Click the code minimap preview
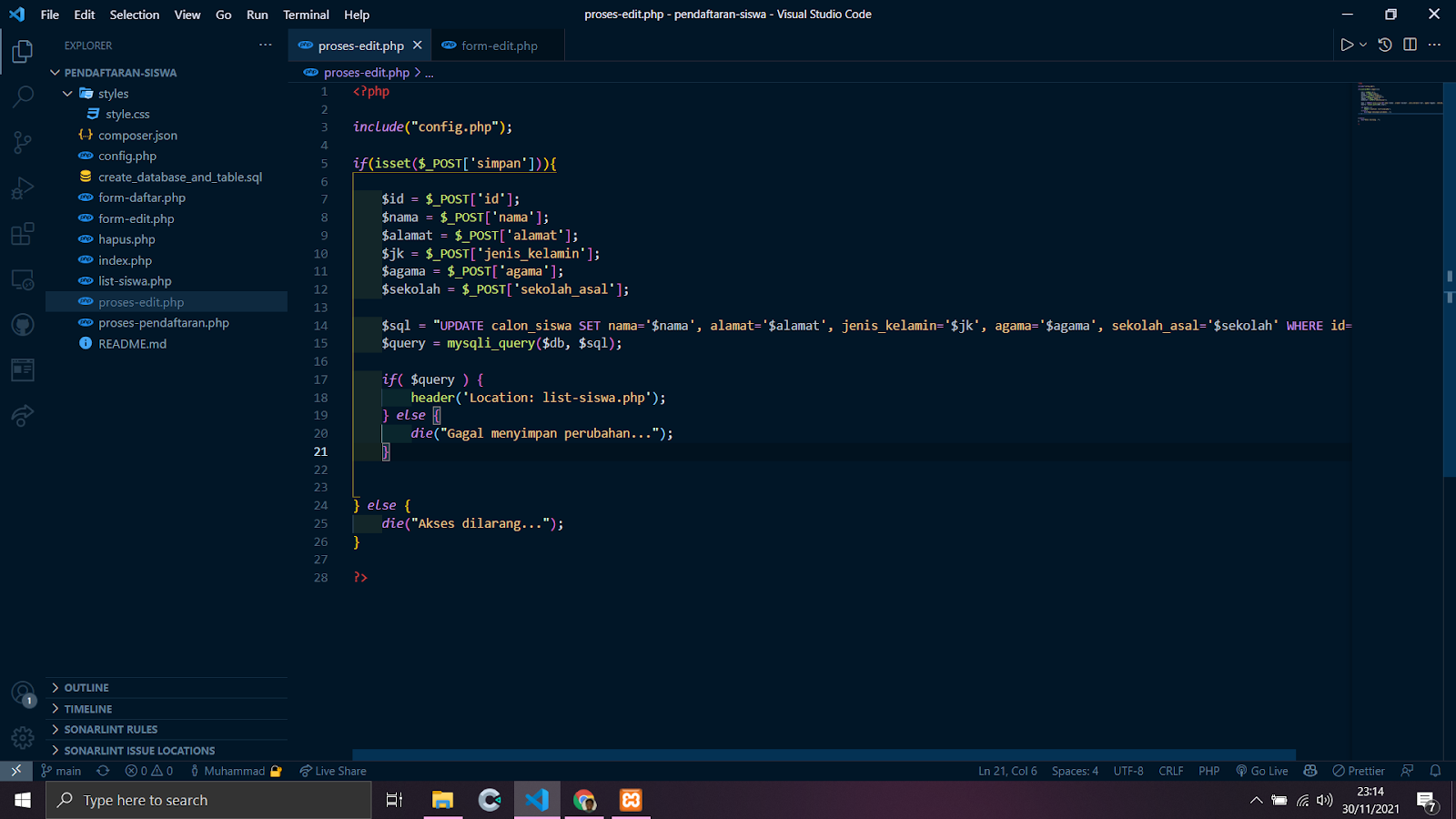 1399,104
